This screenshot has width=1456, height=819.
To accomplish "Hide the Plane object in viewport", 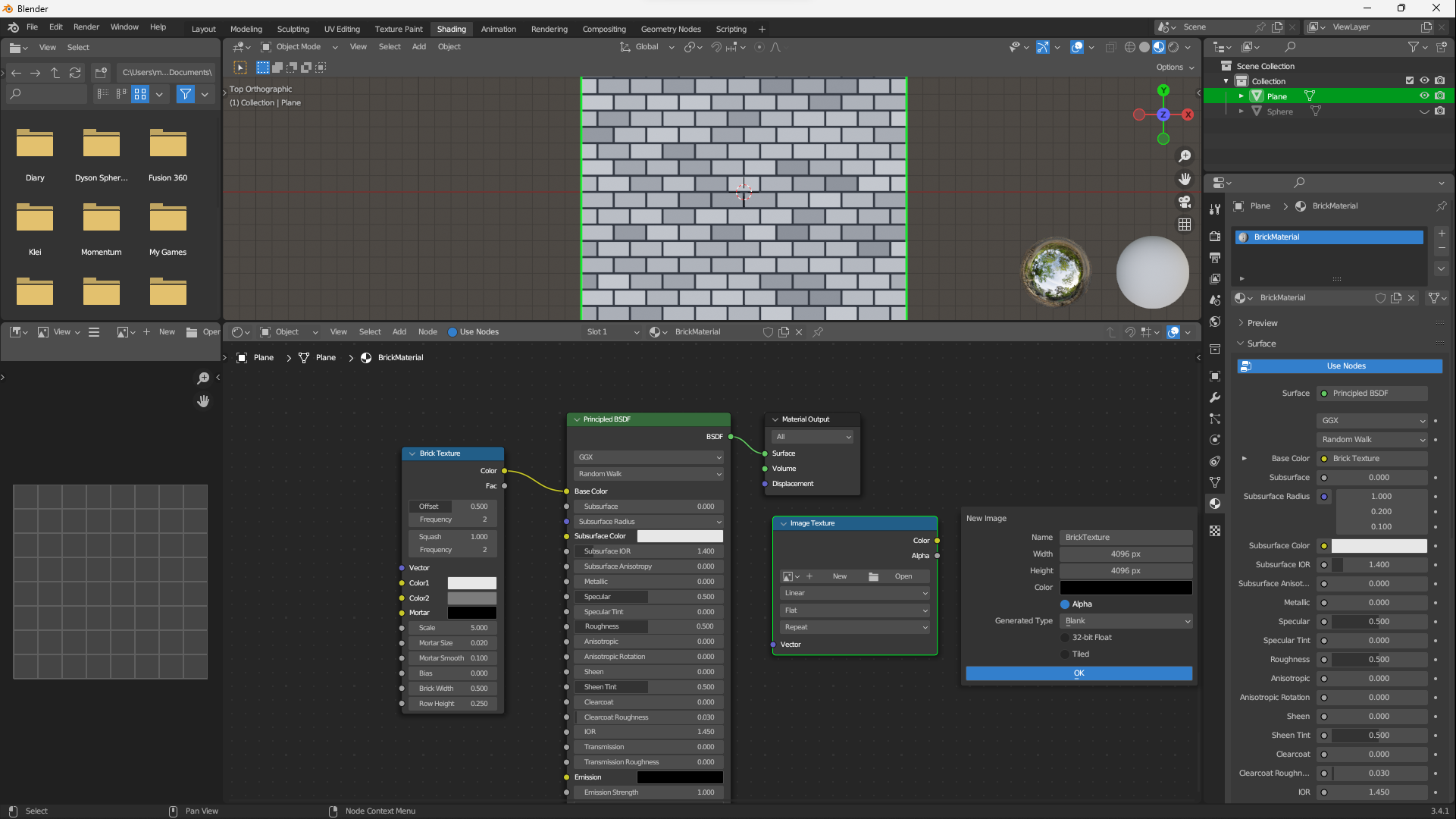I will (x=1424, y=96).
